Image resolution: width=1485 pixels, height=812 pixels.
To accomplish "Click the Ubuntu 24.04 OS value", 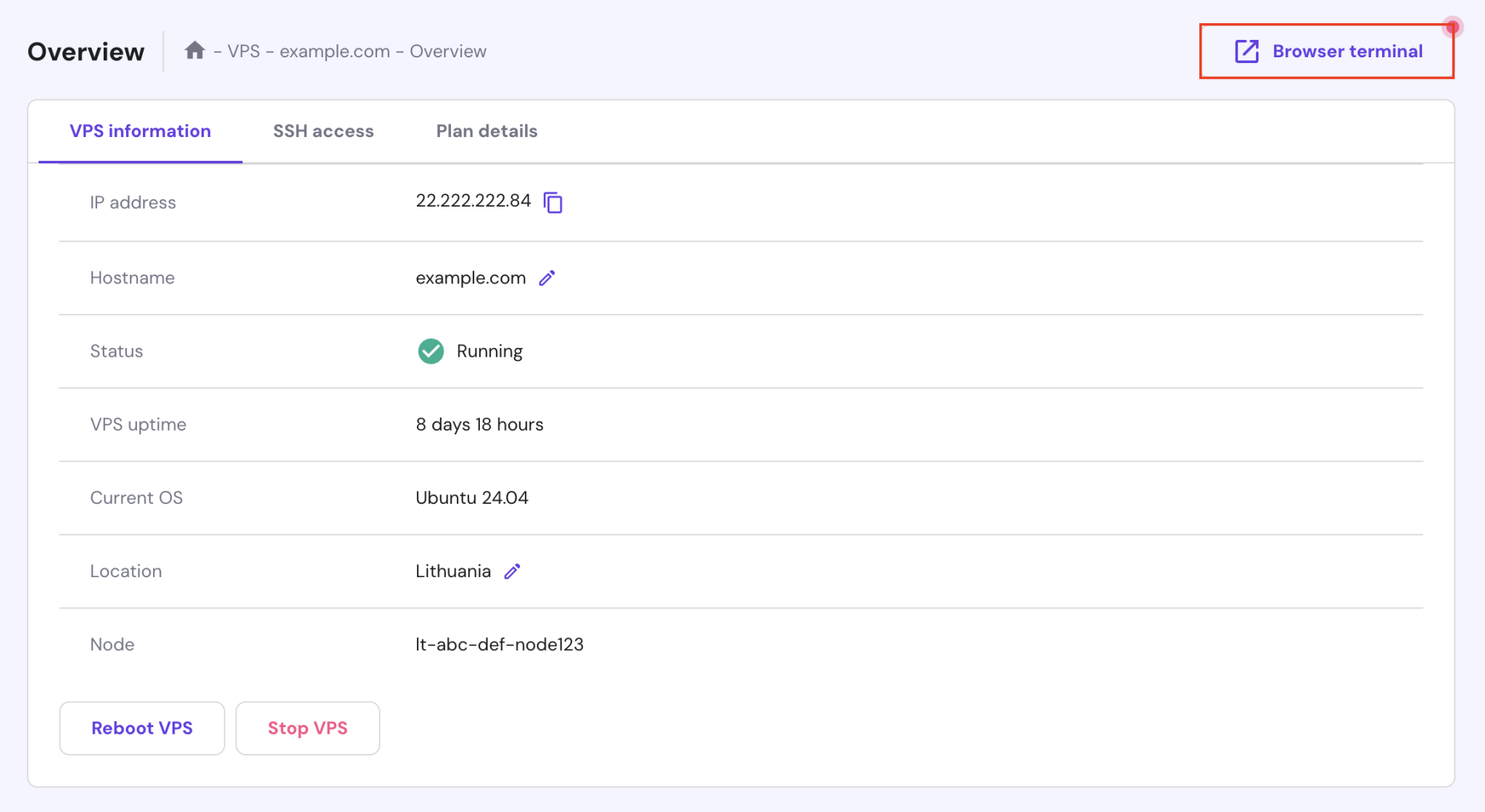I will tap(471, 498).
